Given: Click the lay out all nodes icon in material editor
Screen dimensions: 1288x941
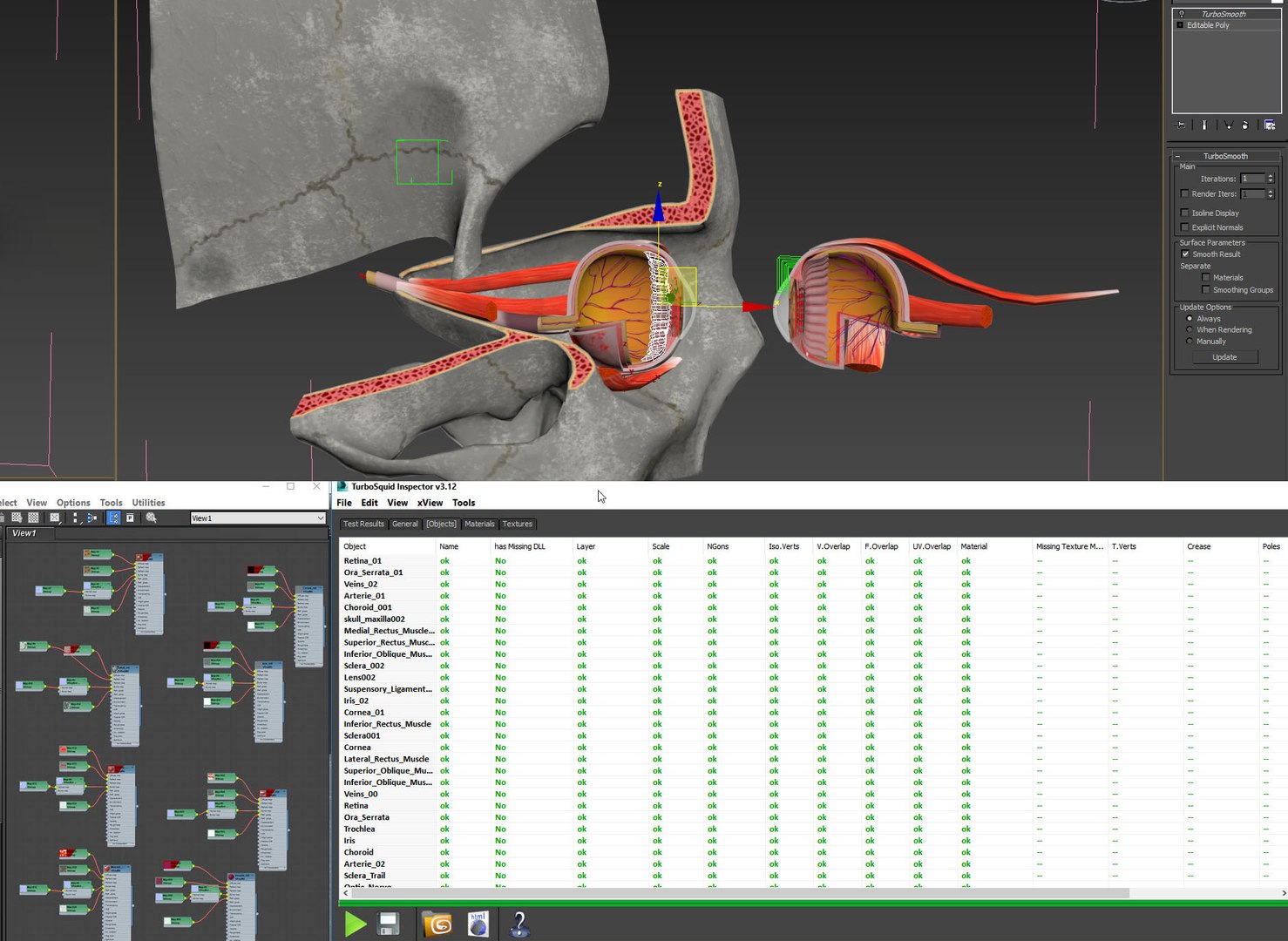Looking at the screenshot, I should (92, 518).
